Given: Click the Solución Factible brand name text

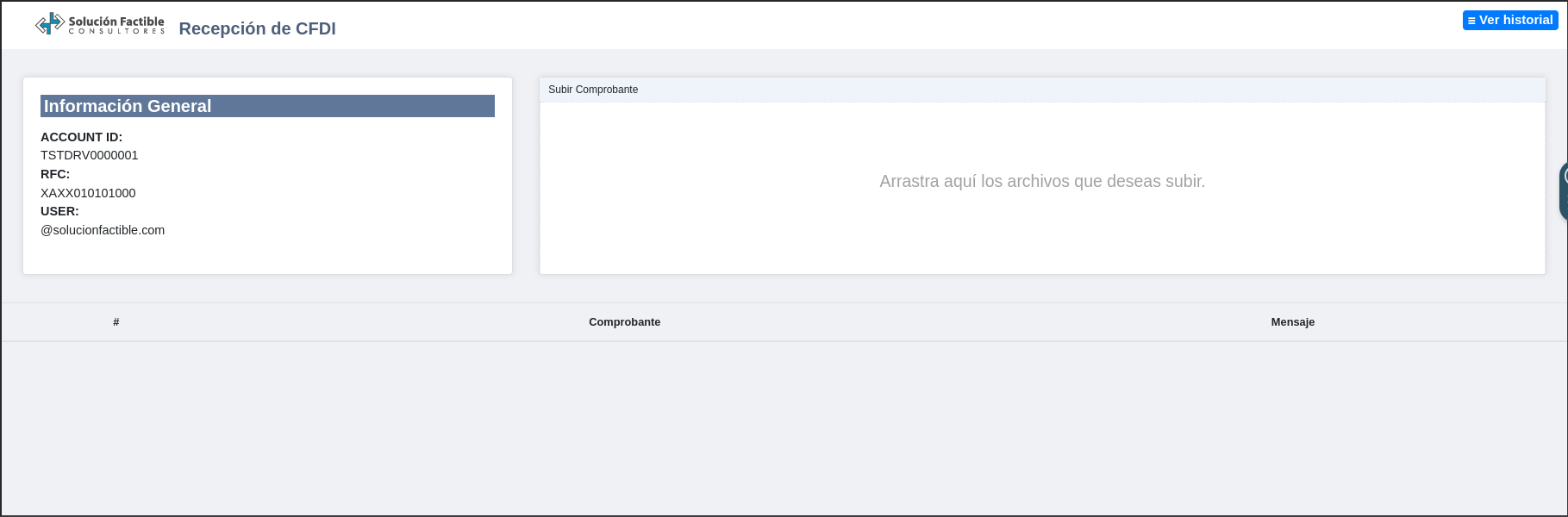Looking at the screenshot, I should point(116,21).
